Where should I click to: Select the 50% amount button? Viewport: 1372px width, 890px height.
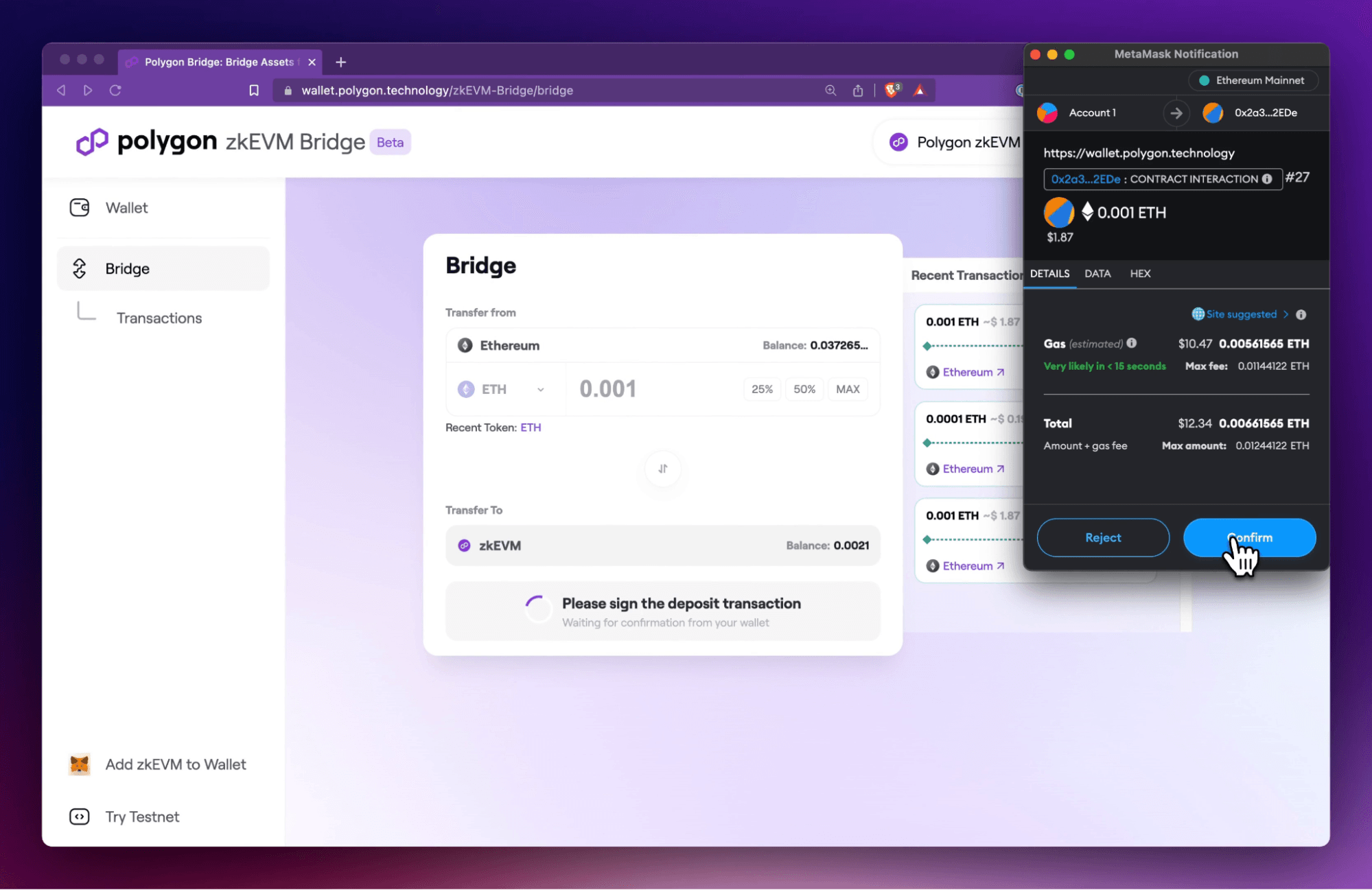(x=804, y=389)
